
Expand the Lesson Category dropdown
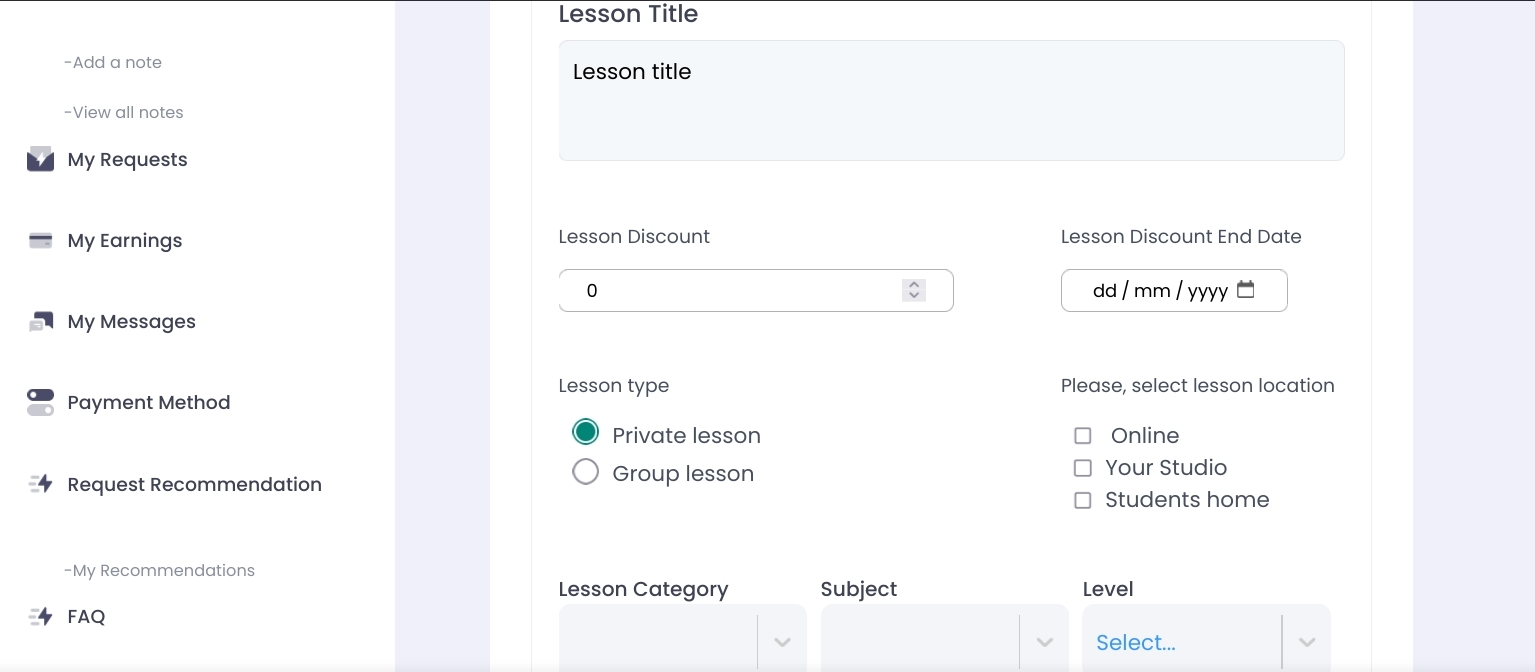(782, 642)
